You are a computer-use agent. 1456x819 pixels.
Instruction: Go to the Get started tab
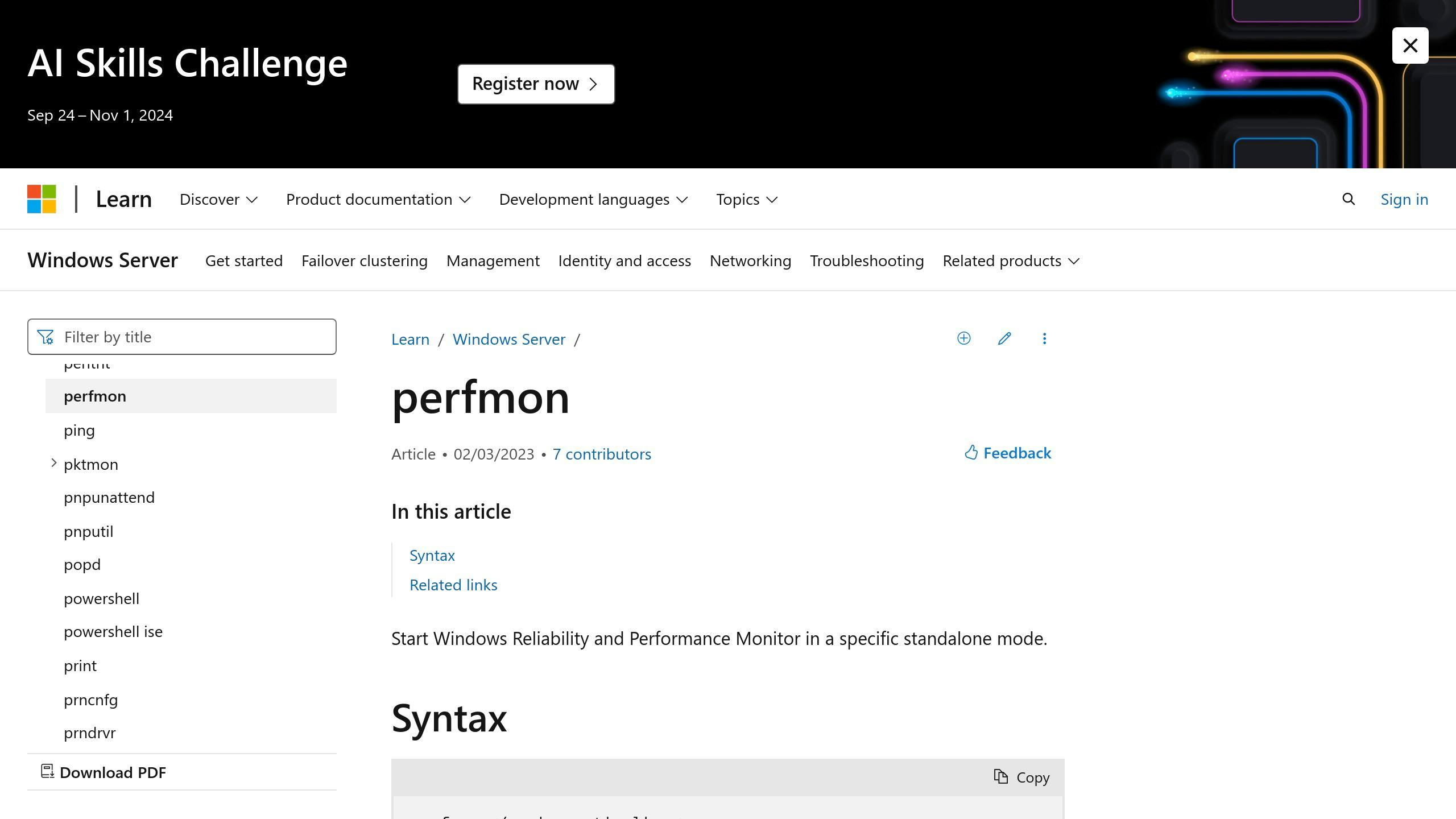coord(244,260)
